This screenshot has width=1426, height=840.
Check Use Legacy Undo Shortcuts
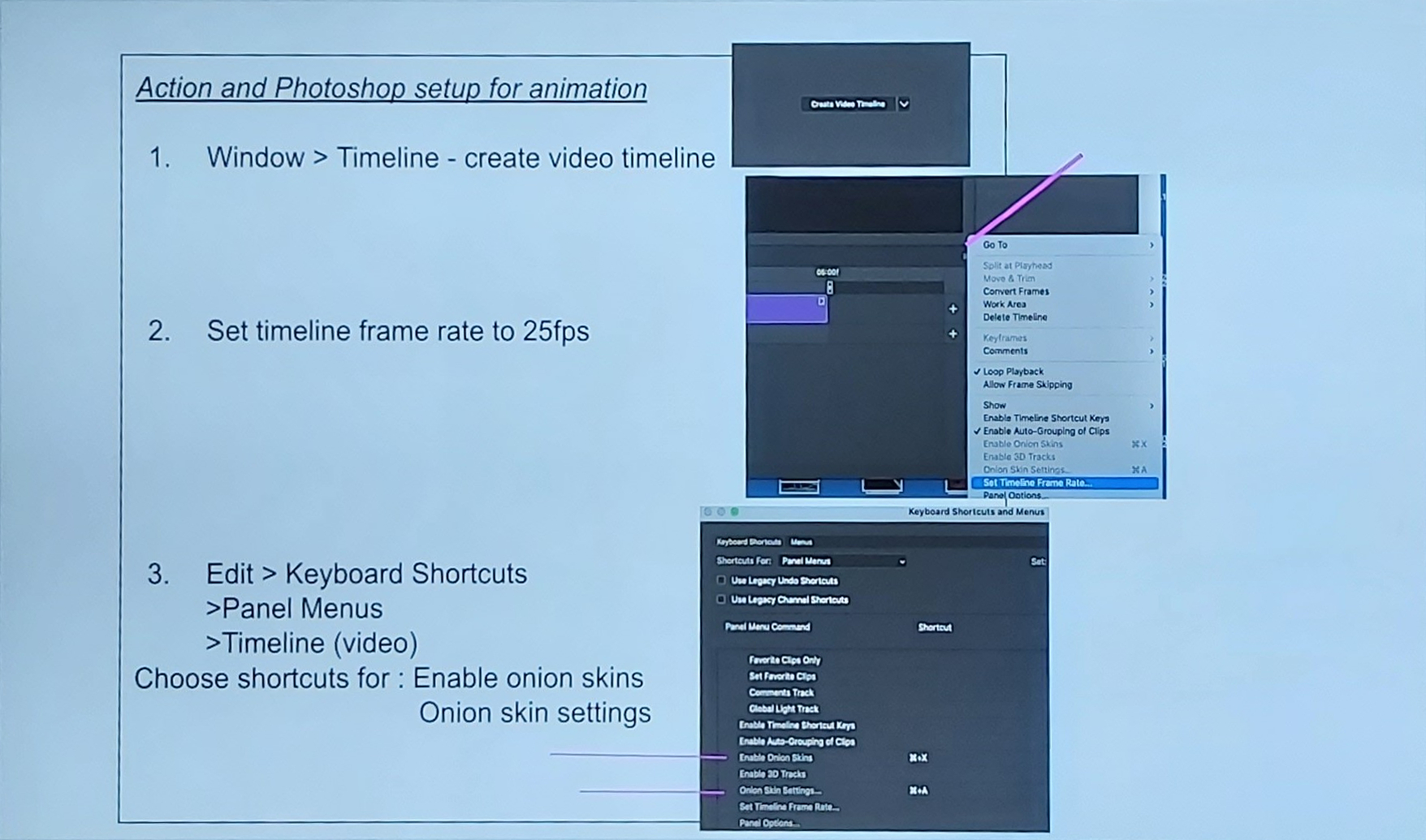[x=721, y=581]
